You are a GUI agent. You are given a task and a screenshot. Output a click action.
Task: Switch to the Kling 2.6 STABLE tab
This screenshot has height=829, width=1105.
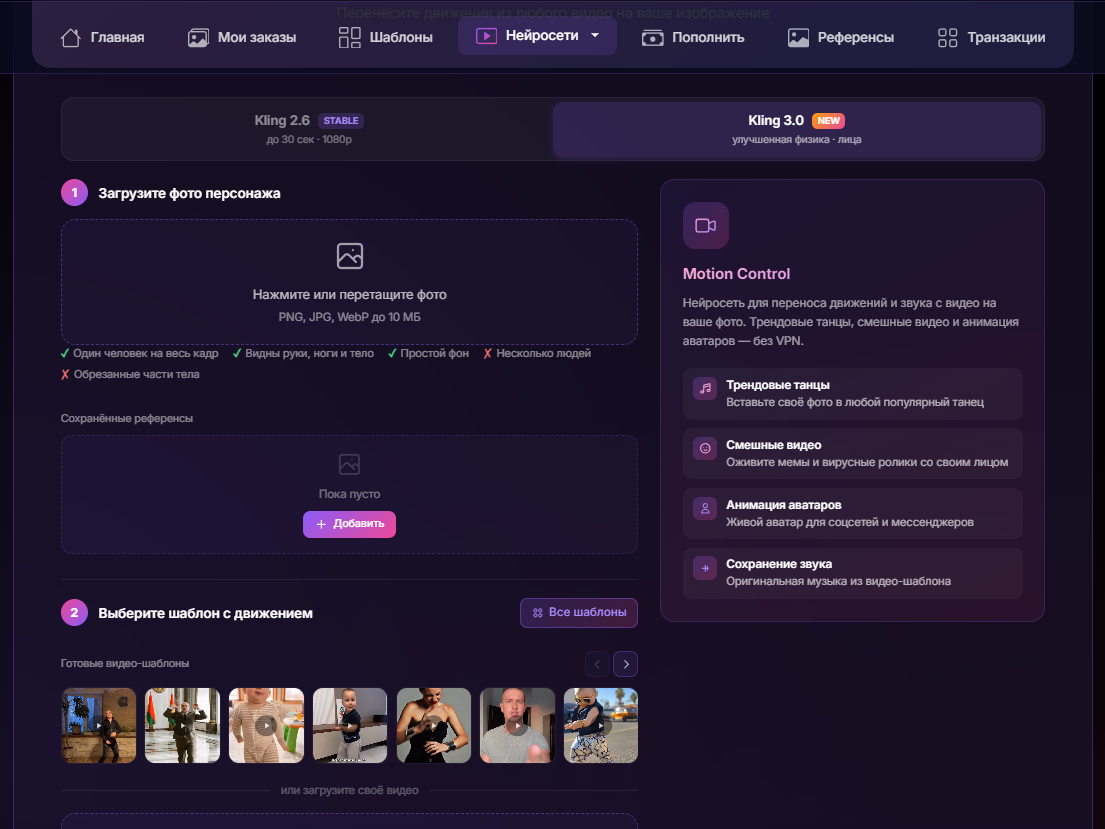click(308, 129)
